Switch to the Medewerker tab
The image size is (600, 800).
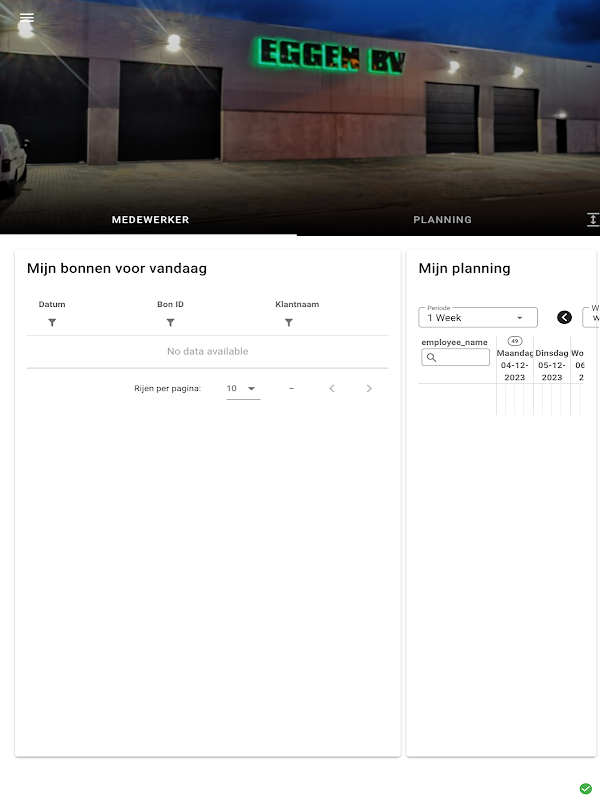[x=150, y=220]
